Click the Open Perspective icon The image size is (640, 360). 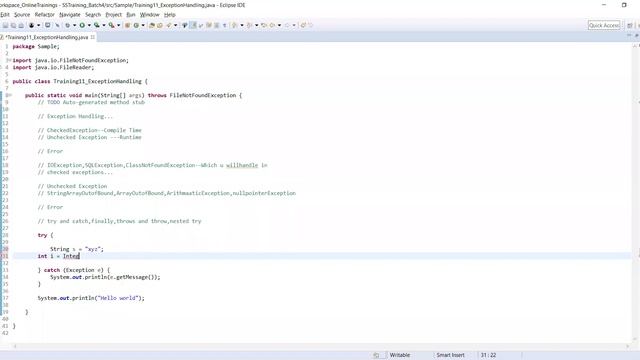(630, 25)
